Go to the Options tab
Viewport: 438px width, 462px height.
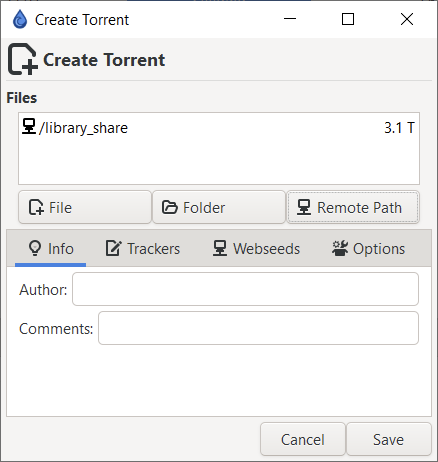click(368, 249)
